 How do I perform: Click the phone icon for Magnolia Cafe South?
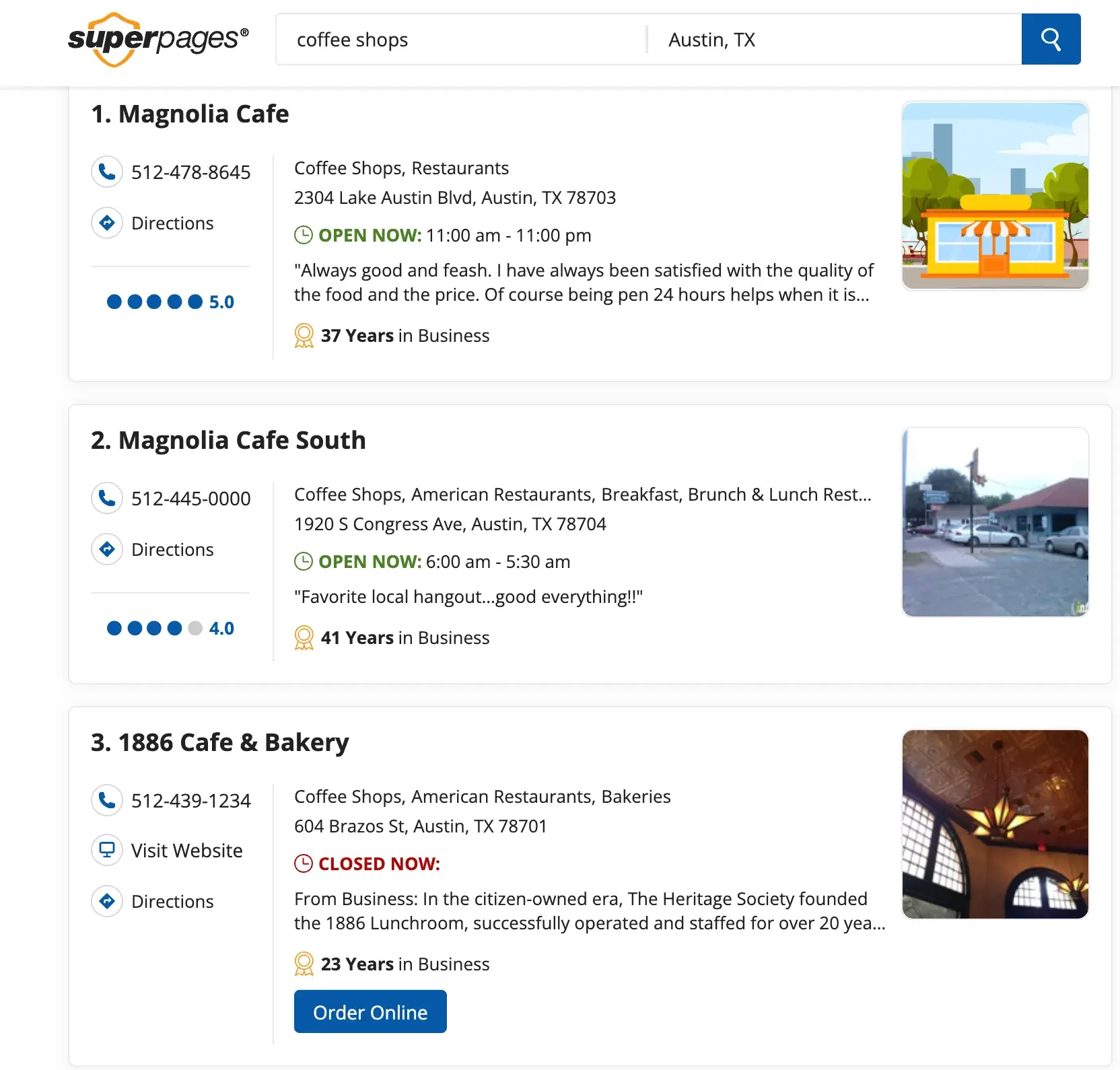(107, 498)
